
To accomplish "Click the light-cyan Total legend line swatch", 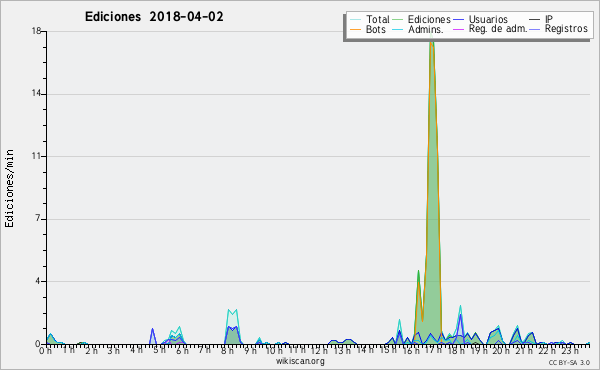I will point(355,20).
